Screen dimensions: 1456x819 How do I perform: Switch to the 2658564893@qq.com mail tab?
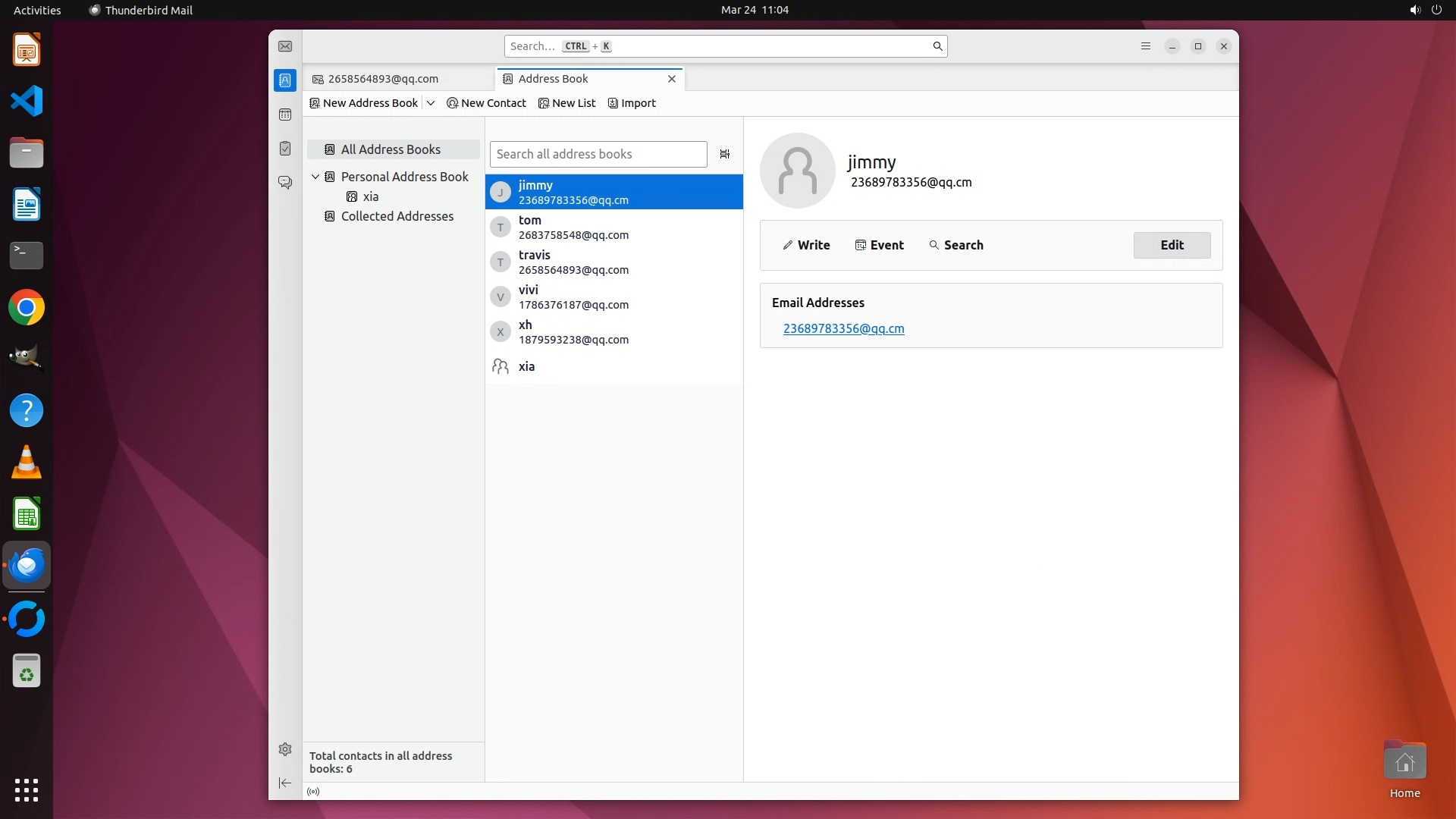(383, 79)
